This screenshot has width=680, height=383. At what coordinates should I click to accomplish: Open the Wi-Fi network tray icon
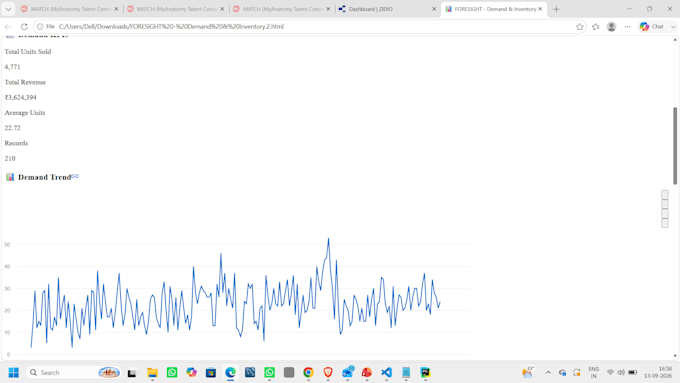point(610,373)
